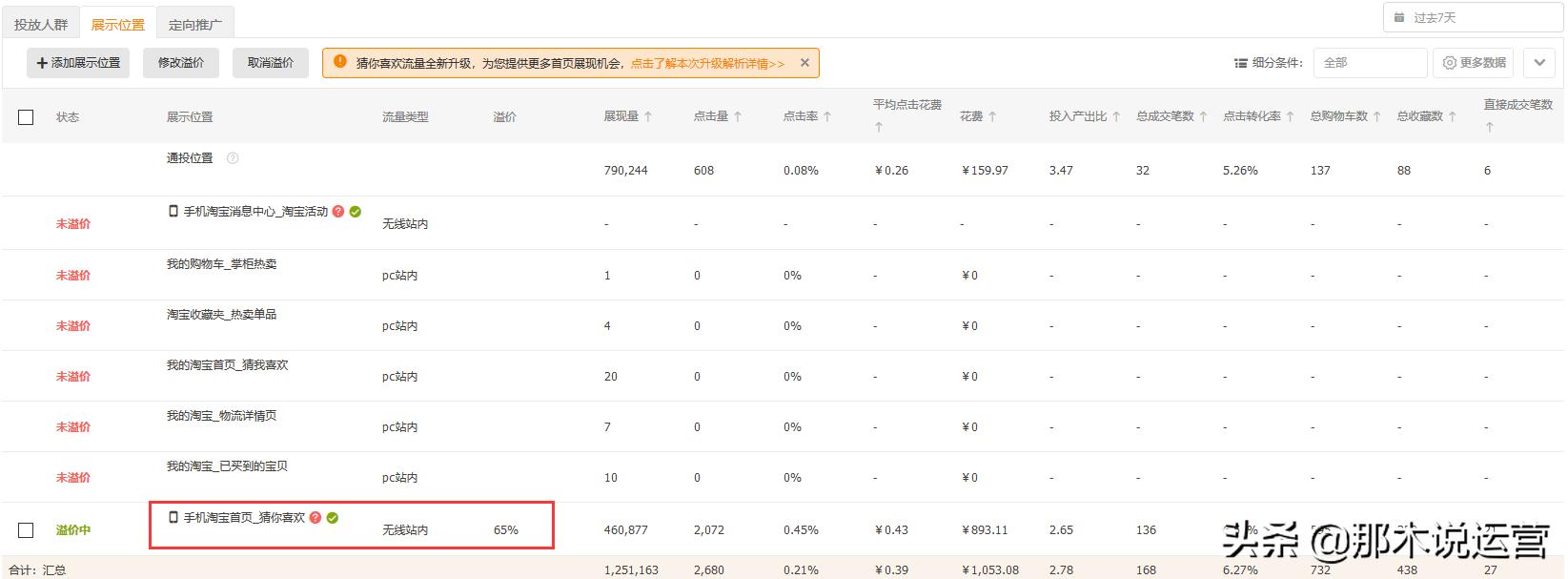Click the 65% premium value

pos(506,530)
